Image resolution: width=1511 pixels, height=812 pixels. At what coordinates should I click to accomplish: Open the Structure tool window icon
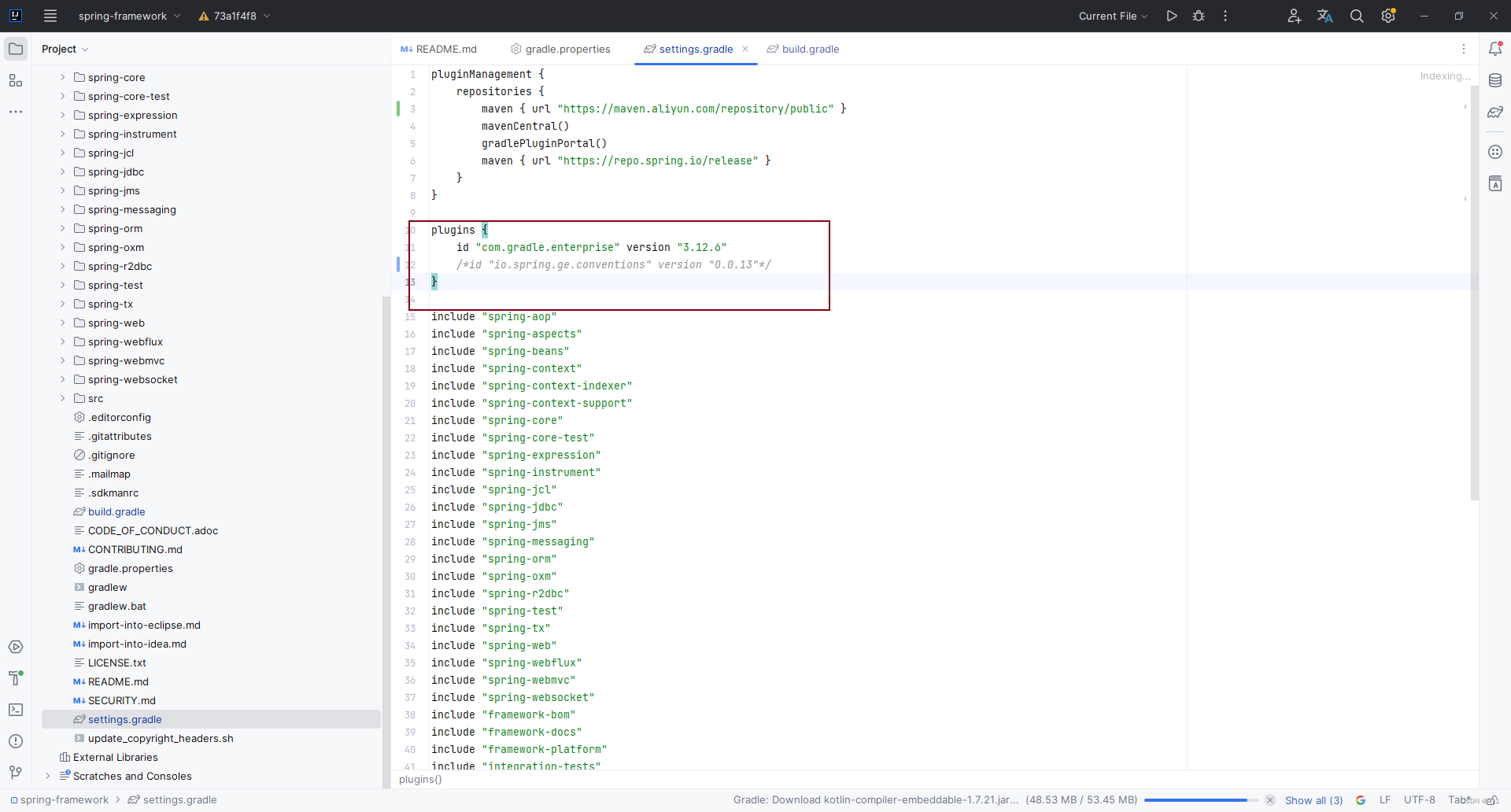pyautogui.click(x=16, y=80)
